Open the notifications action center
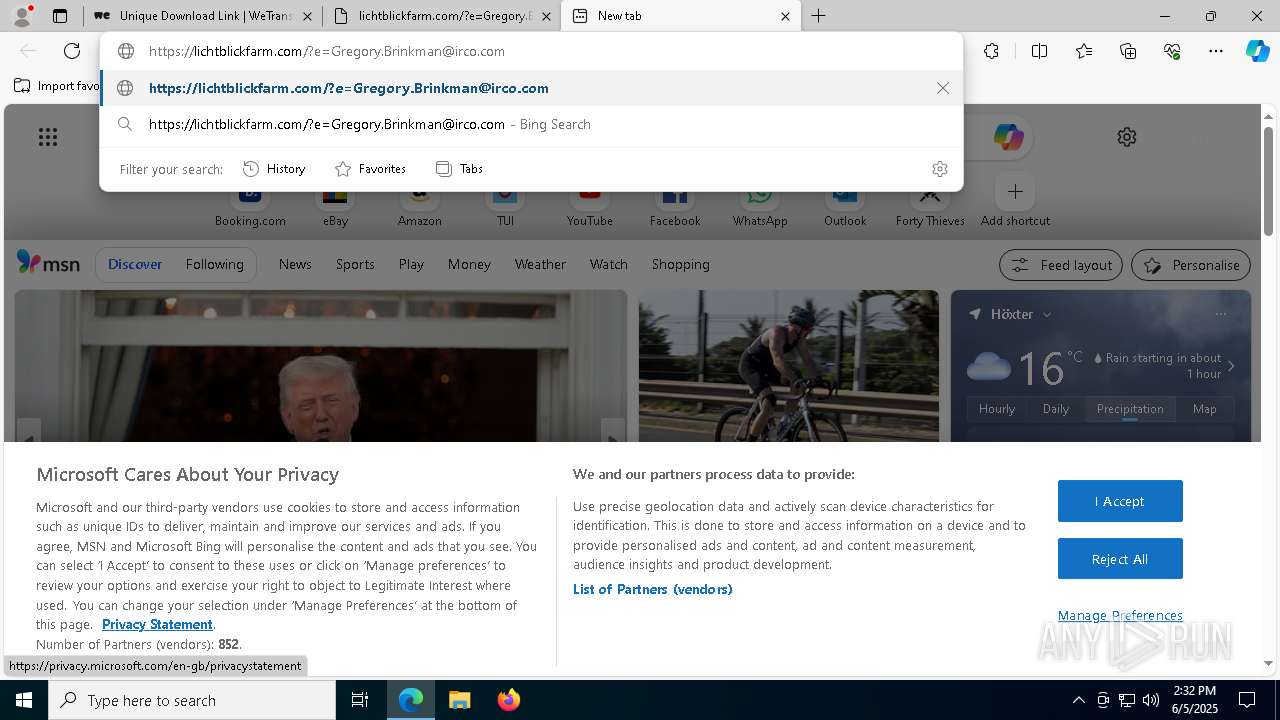Screen dimensions: 1280x720 1247,700
